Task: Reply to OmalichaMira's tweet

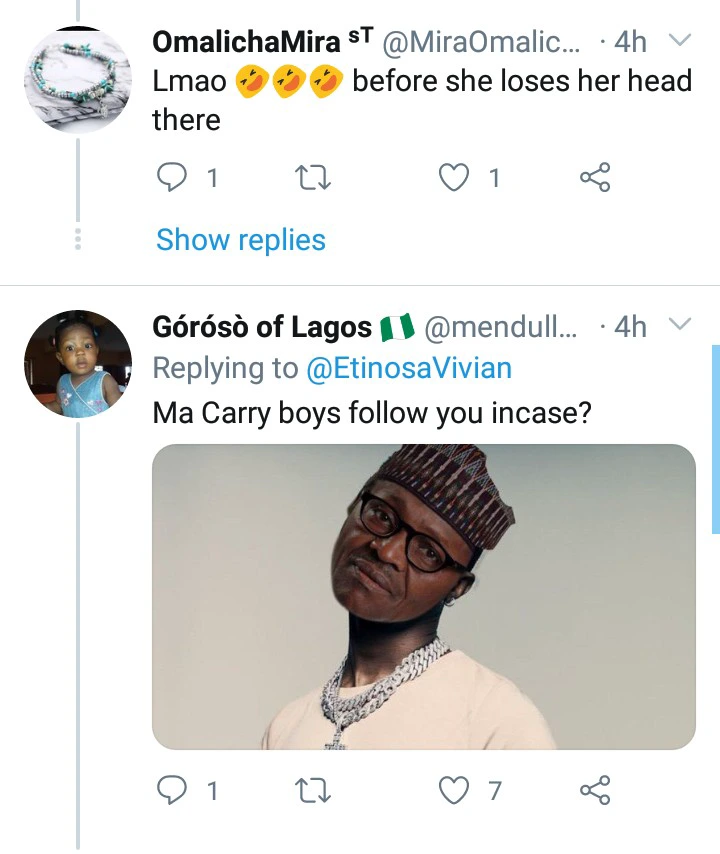Action: pyautogui.click(x=173, y=178)
